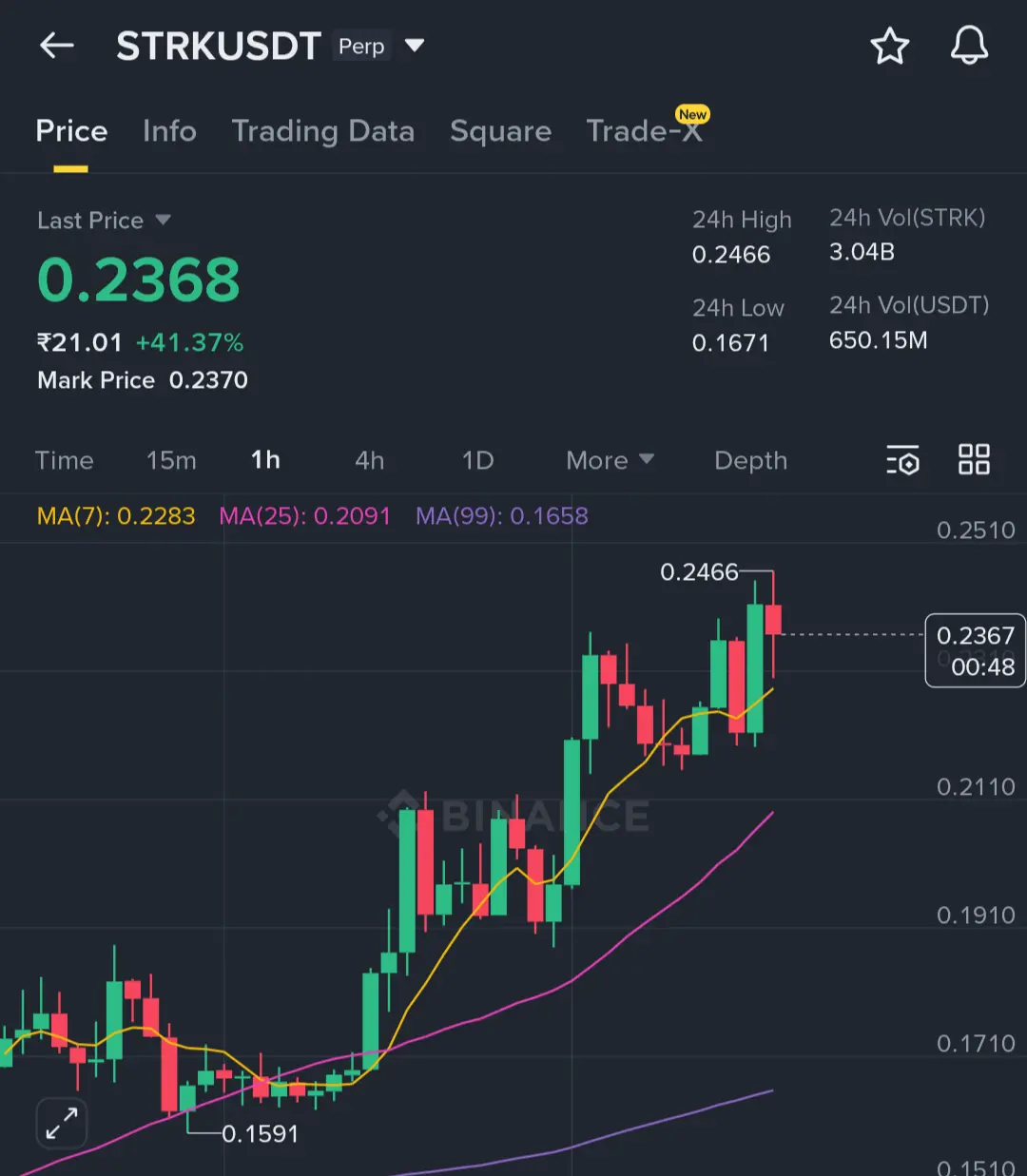This screenshot has width=1027, height=1176.
Task: Tap the 0.1591 low marker on chart
Action: 260,1134
